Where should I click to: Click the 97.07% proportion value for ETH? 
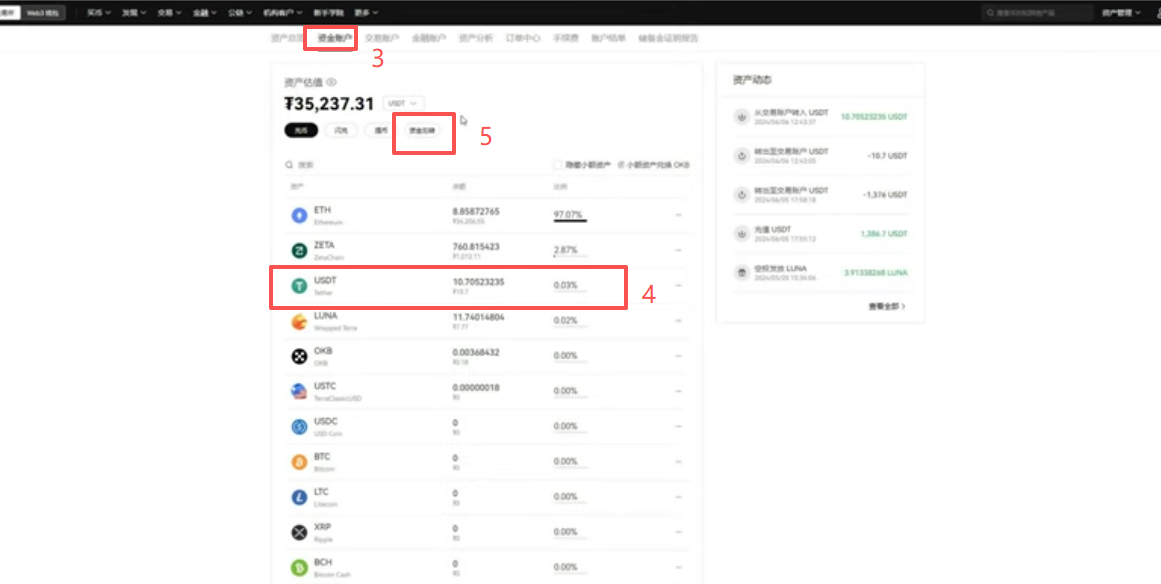pos(568,215)
